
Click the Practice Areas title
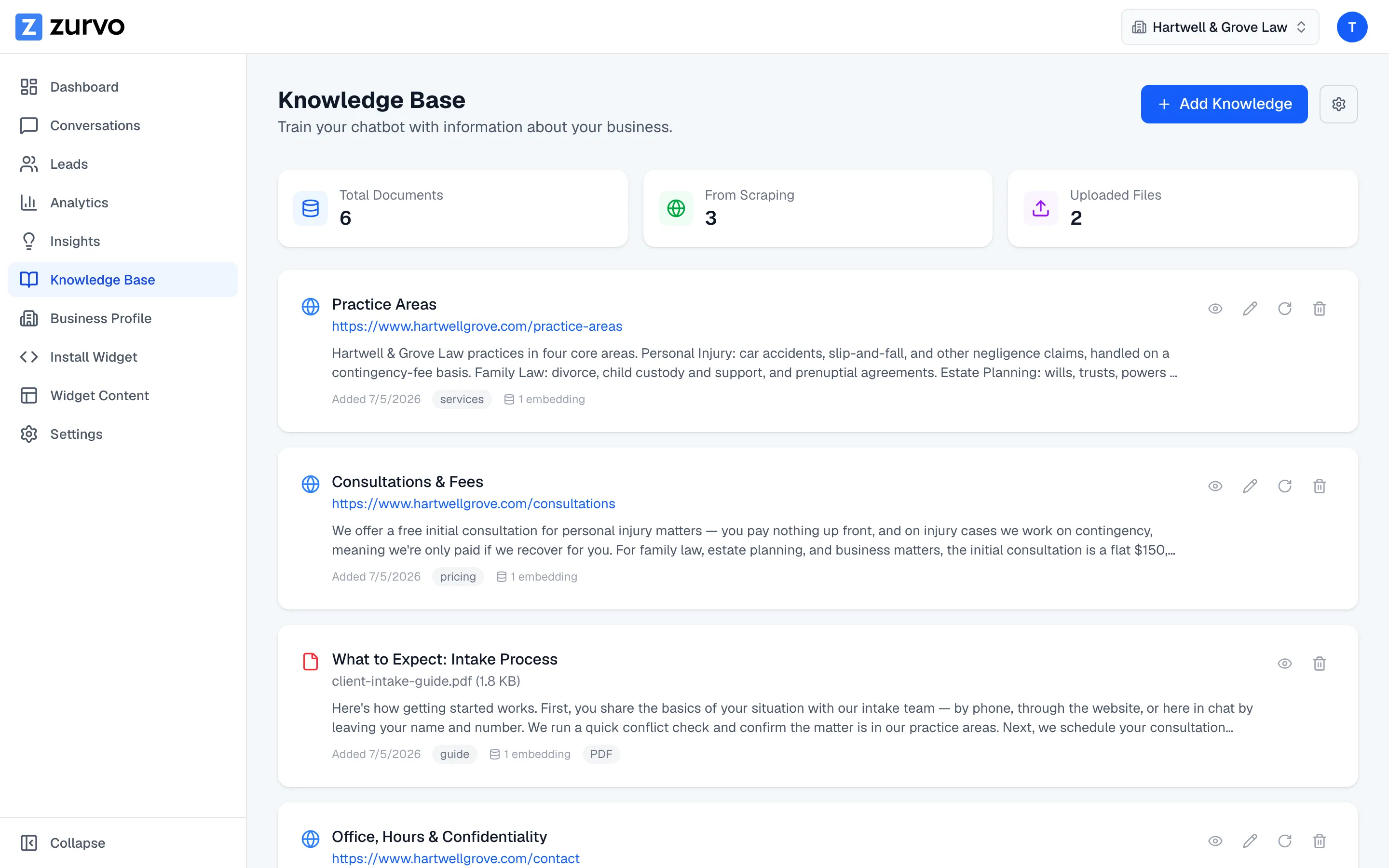[x=384, y=304]
